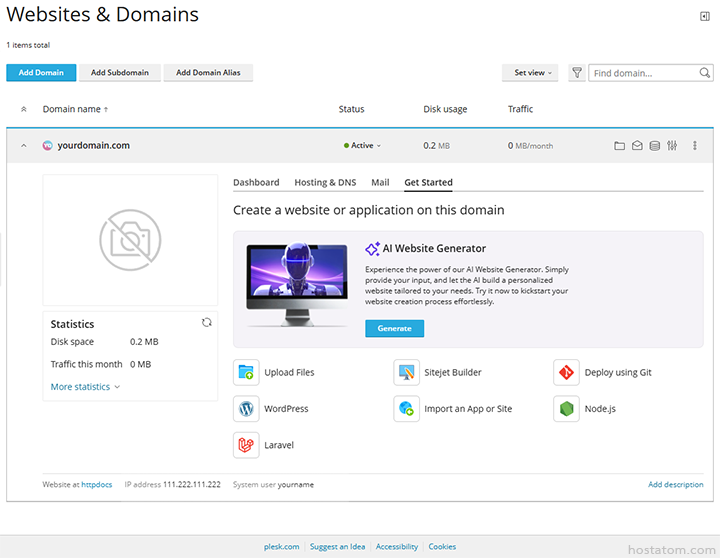The width and height of the screenshot is (720, 558).
Task: Open the file manager folder icon
Action: pos(620,146)
